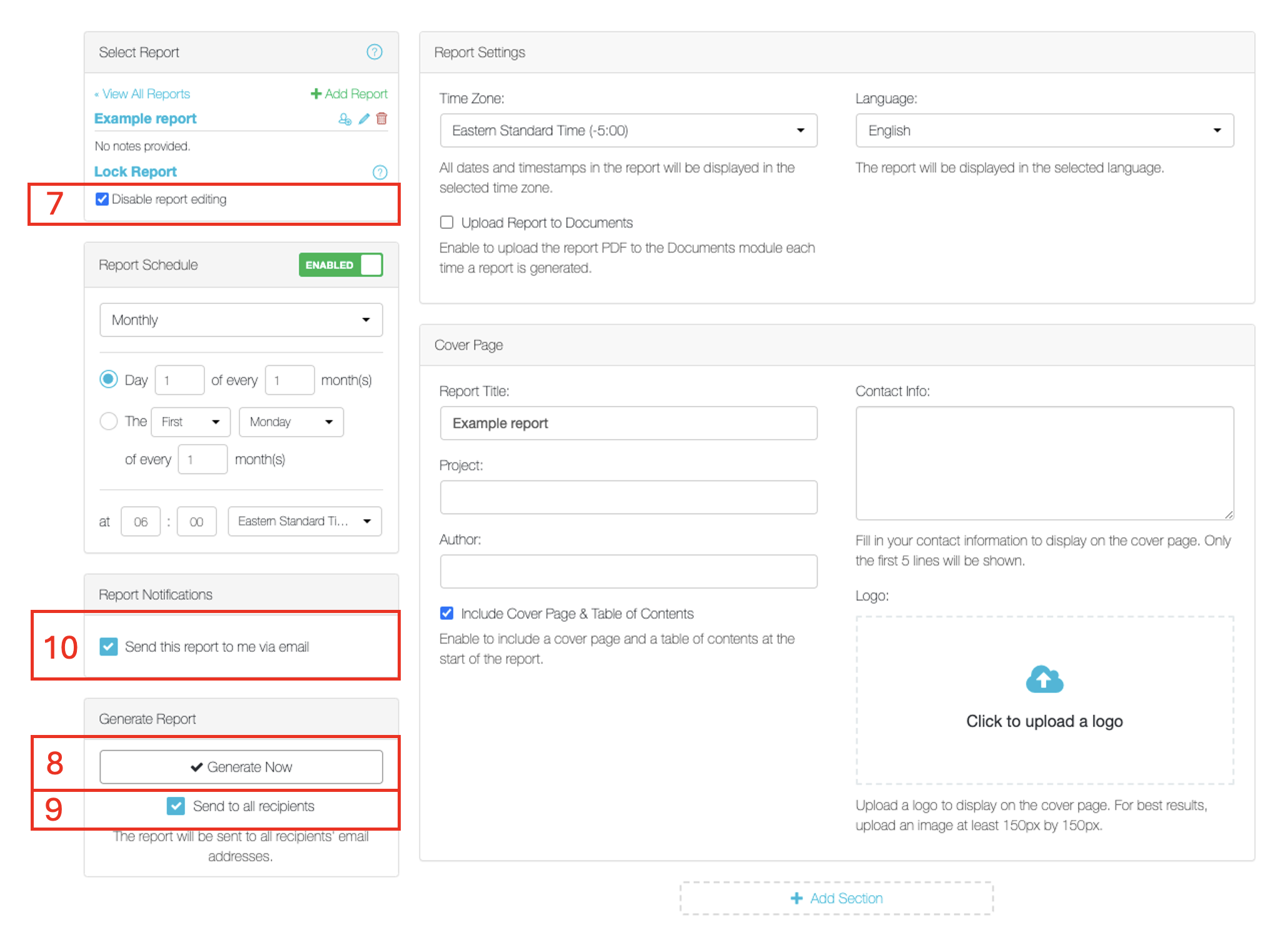The image size is (1288, 942).
Task: Check Upload Report to Documents
Action: pyautogui.click(x=446, y=223)
